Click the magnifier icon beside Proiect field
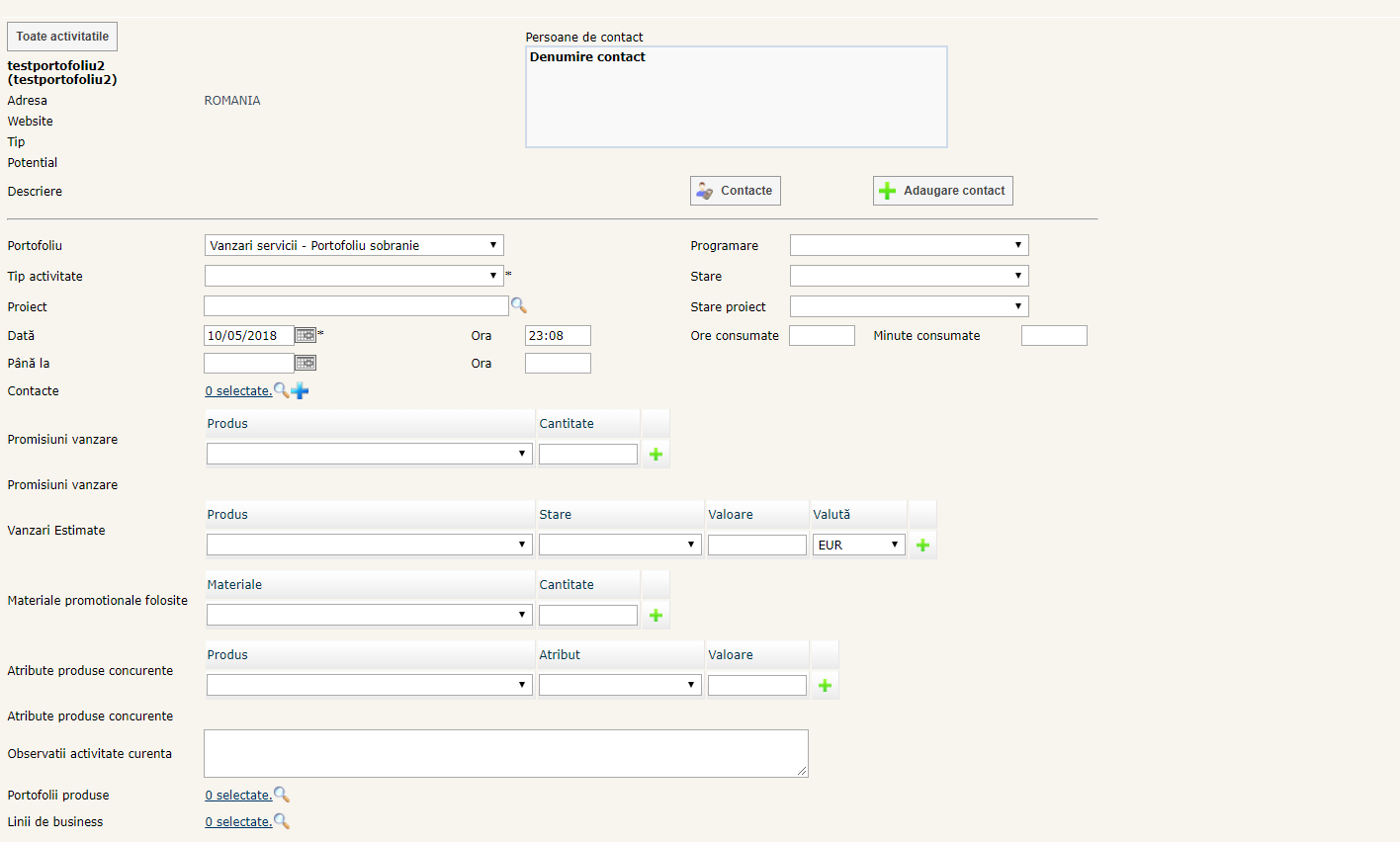The image size is (1400, 842). [x=518, y=306]
